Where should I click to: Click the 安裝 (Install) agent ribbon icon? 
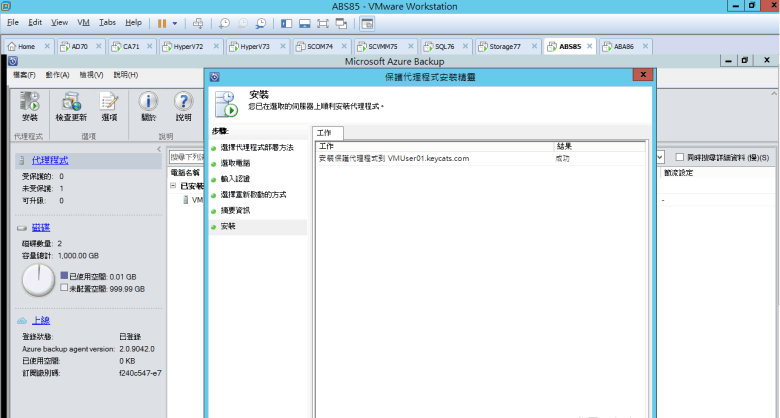click(29, 106)
